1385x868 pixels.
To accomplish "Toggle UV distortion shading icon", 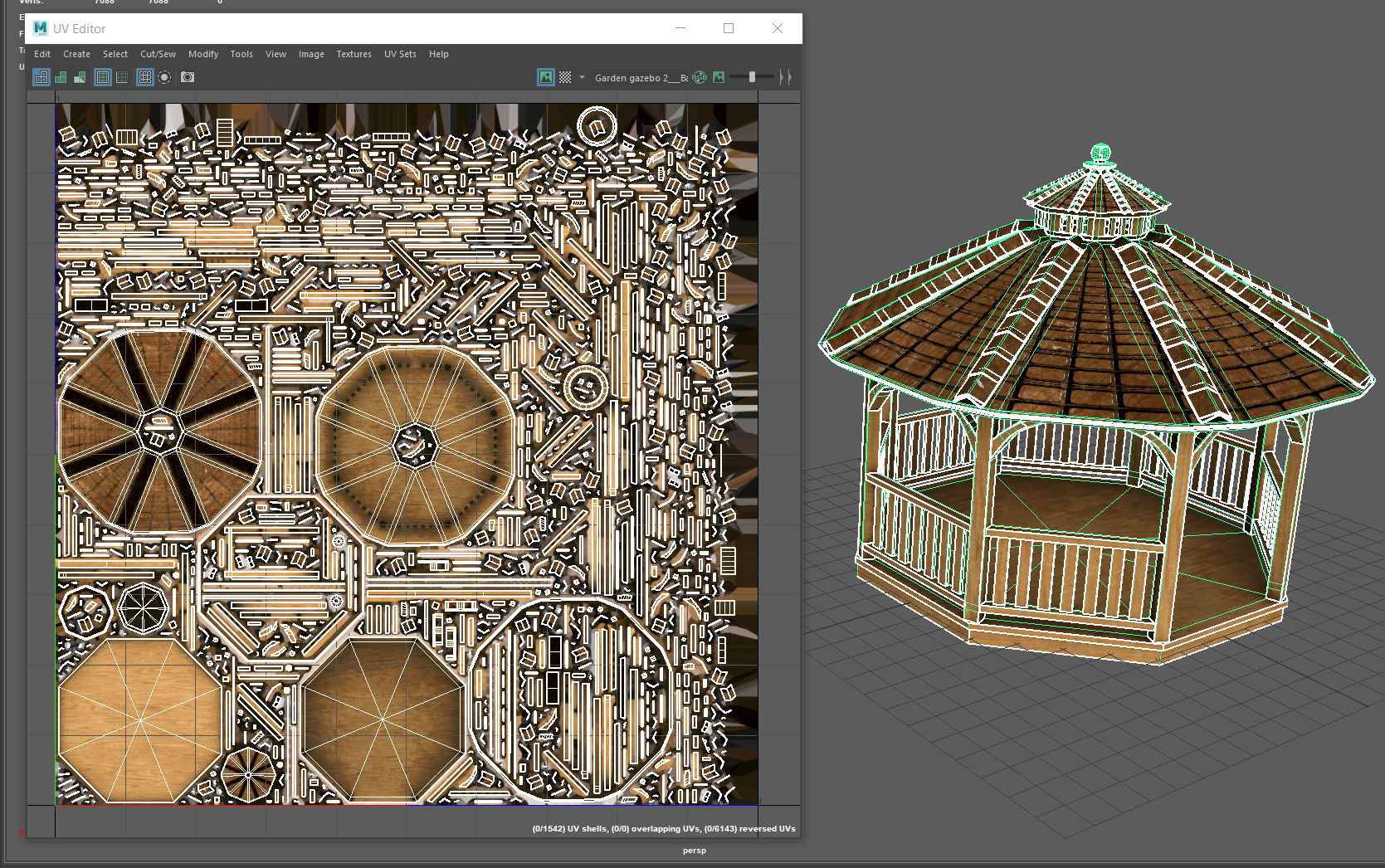I will tap(80, 77).
